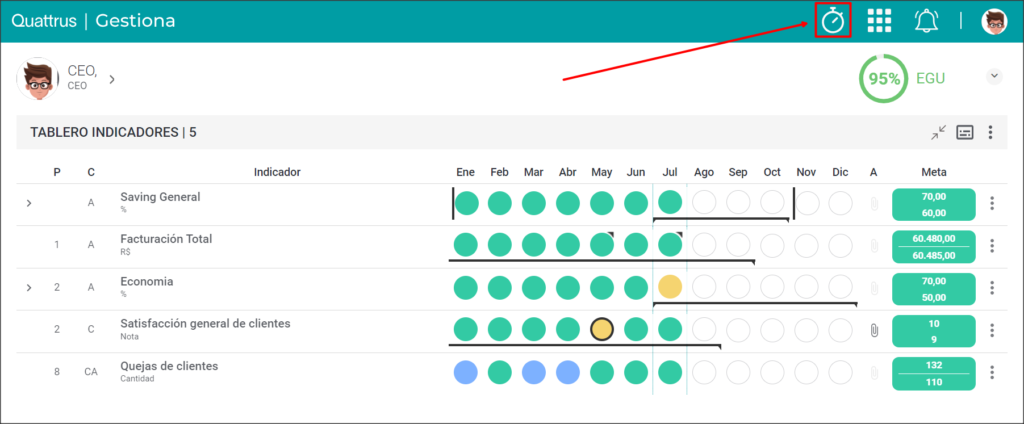Open Tablero Indicadores options menu
This screenshot has width=1024, height=424.
click(x=991, y=133)
